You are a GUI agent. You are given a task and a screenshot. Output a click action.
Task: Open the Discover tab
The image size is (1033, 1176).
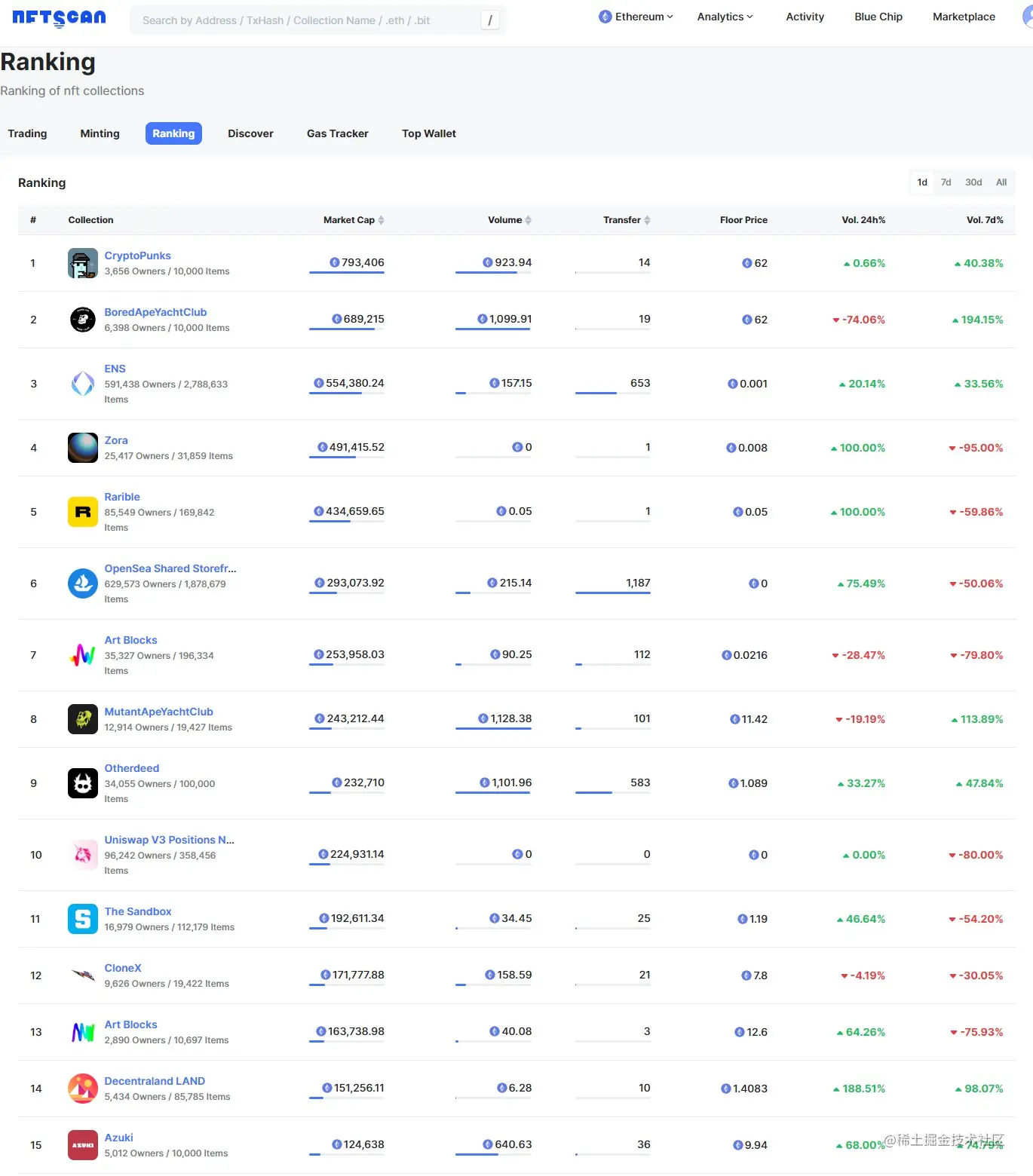[x=250, y=133]
